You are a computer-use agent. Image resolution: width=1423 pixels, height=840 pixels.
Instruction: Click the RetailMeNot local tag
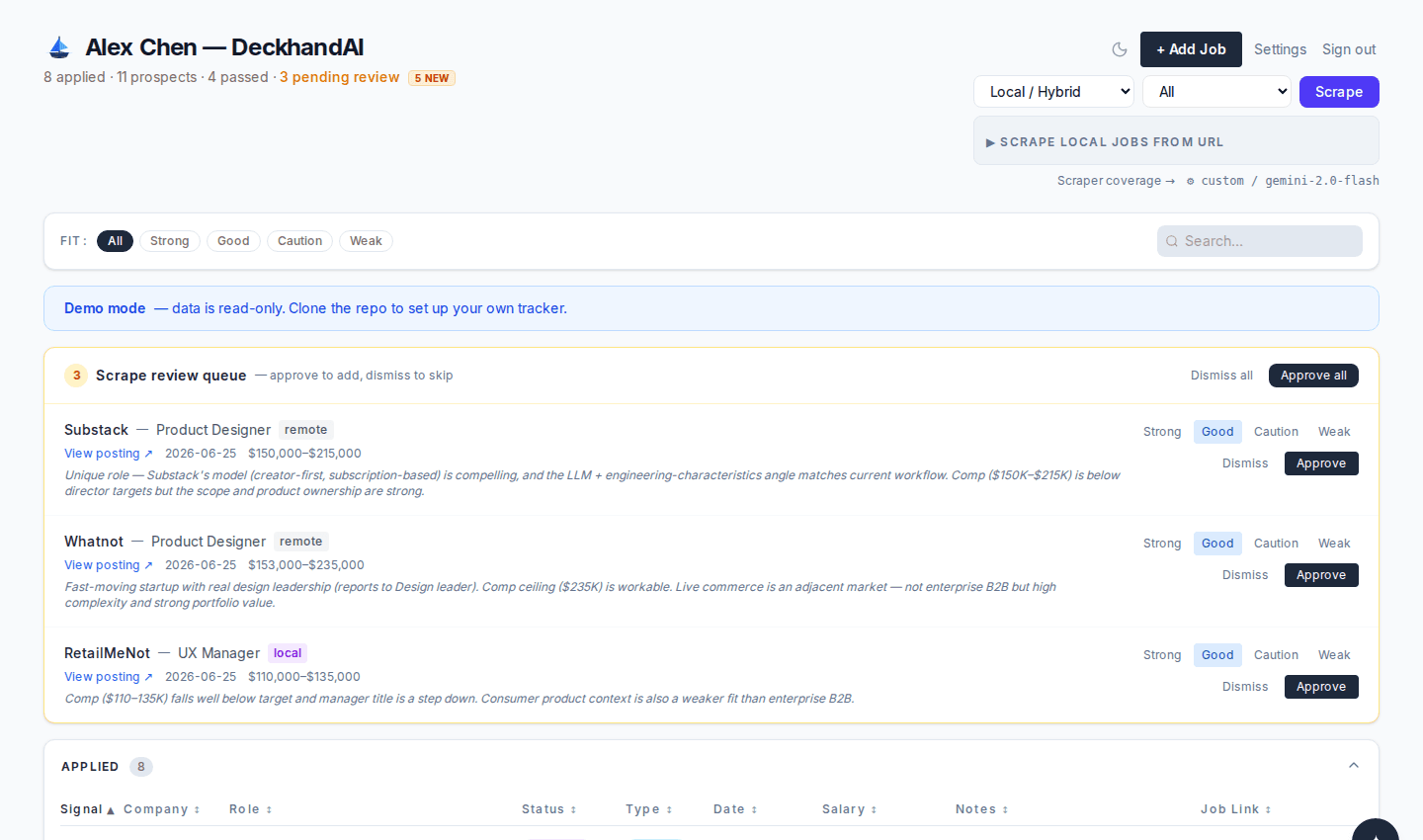point(288,653)
